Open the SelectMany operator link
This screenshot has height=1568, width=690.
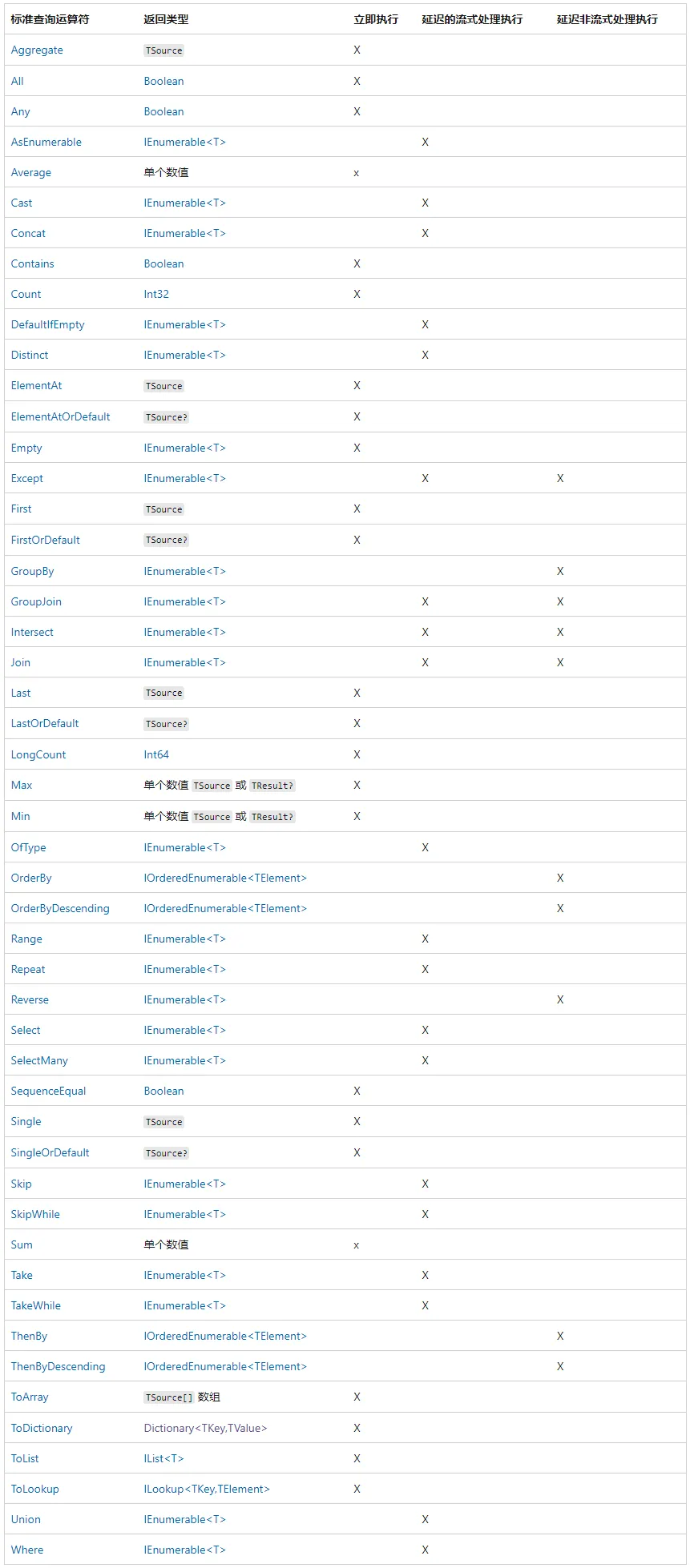[x=39, y=1060]
